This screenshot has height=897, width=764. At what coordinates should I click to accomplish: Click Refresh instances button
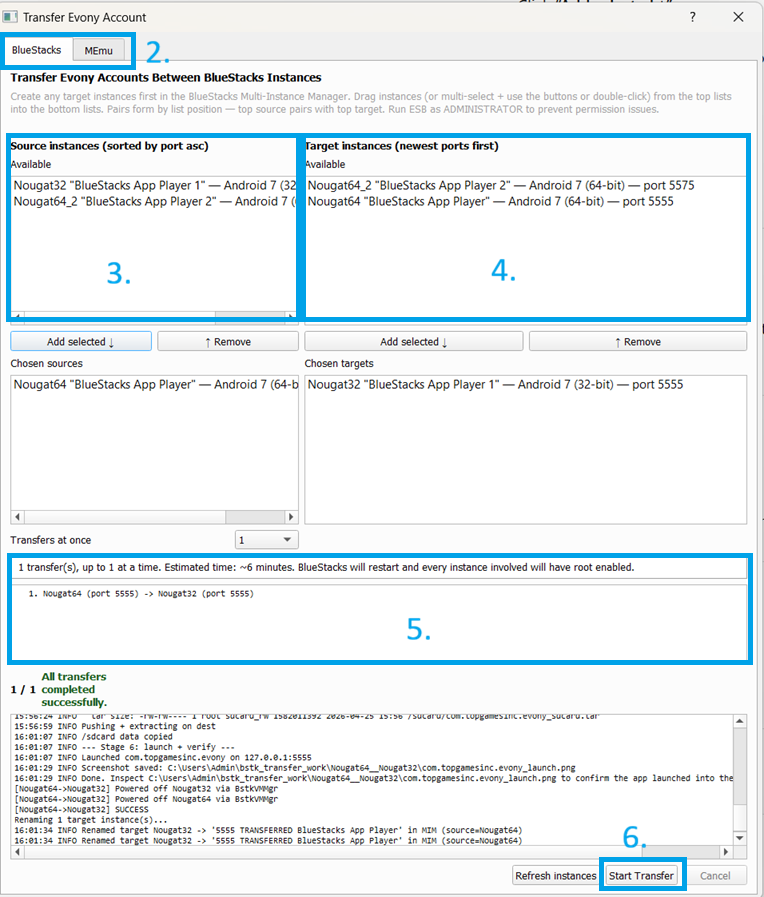pos(555,876)
